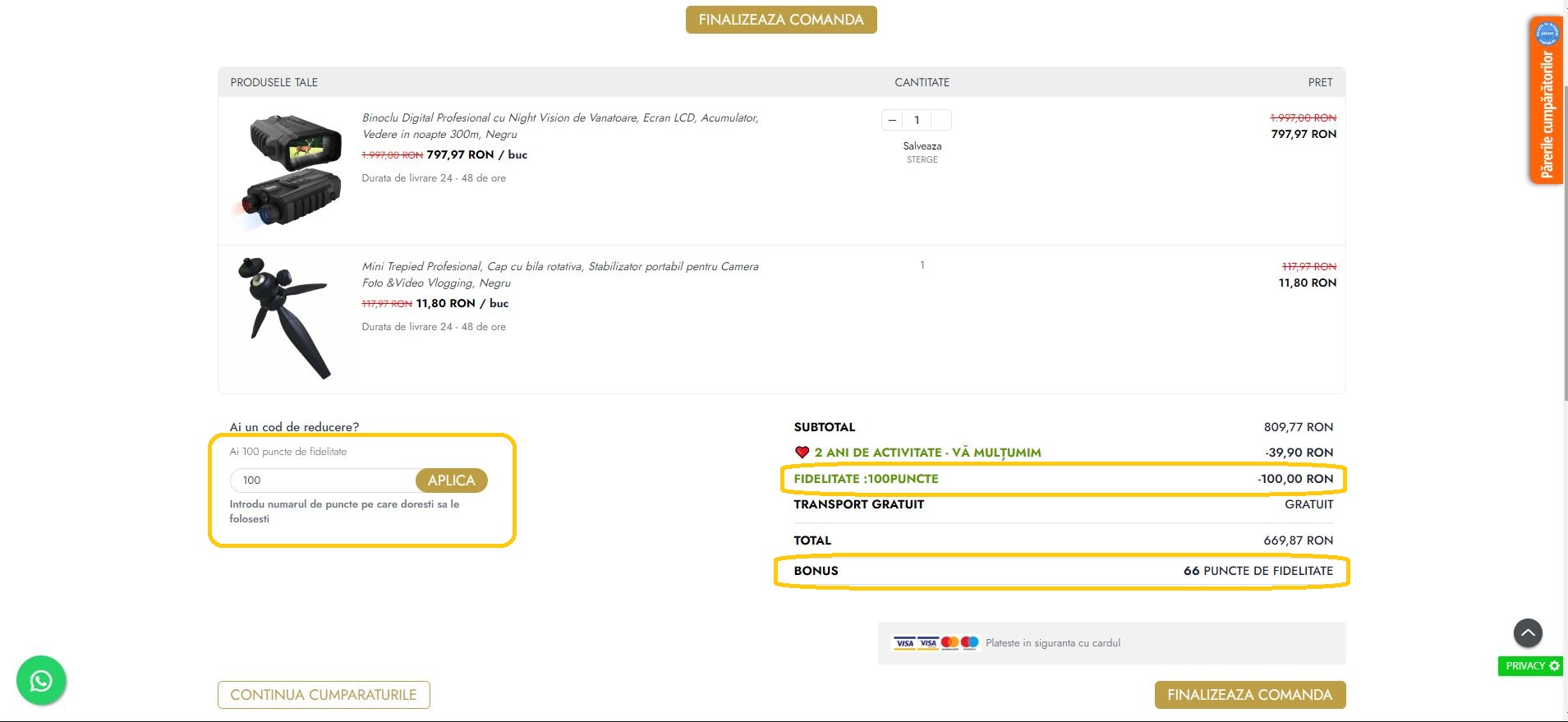Click Plateste in siguranta cu cardul text
Viewport: 1568px width, 722px height.
click(x=1053, y=643)
